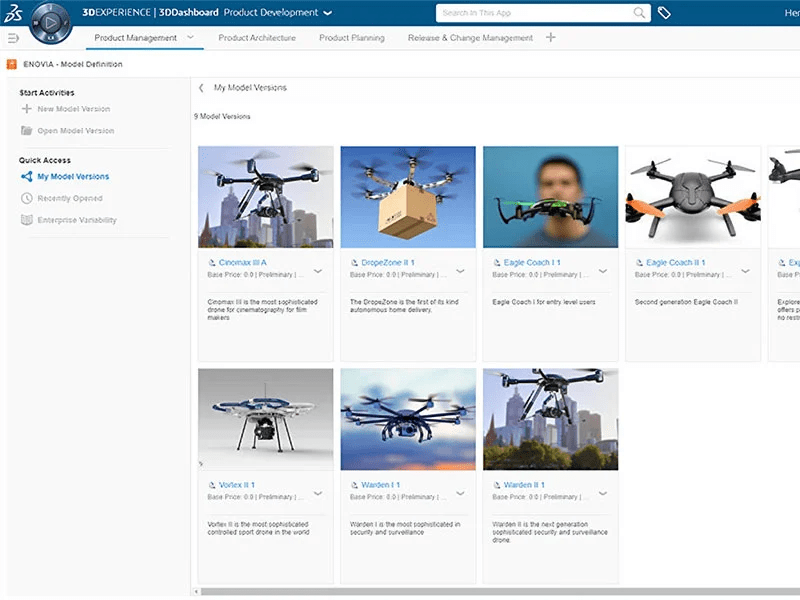Click the sidebar hamburger menu icon
Screen dimensions: 800x600
tap(14, 36)
